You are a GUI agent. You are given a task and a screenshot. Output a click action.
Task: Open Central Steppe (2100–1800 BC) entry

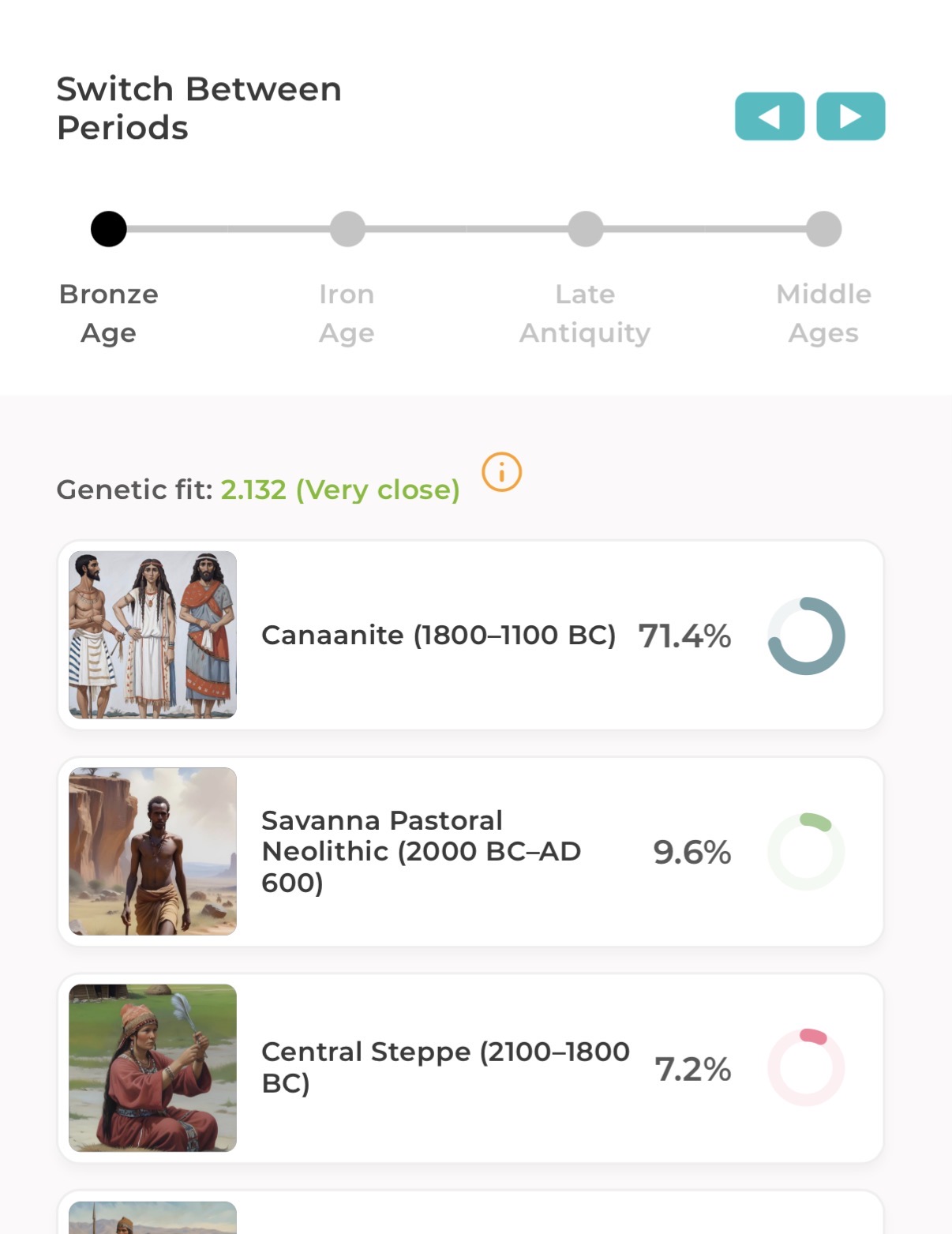point(470,1067)
